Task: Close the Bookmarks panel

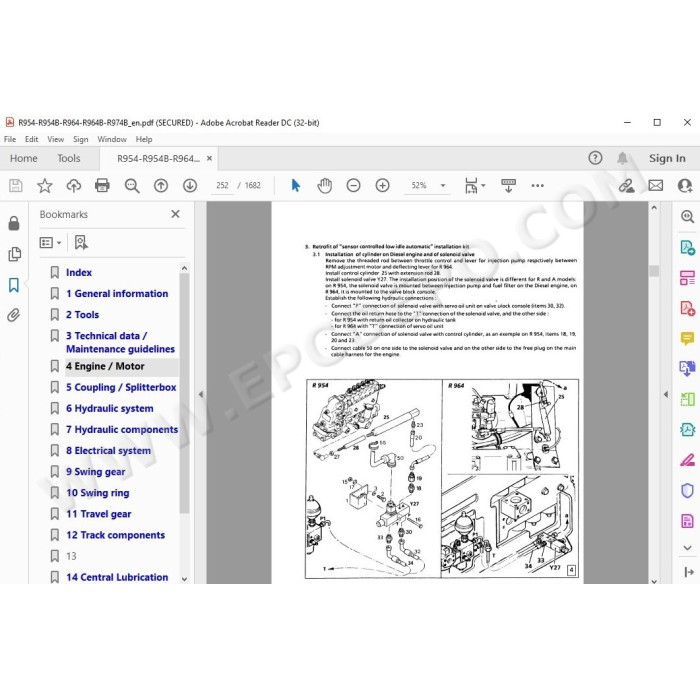Action: [175, 214]
